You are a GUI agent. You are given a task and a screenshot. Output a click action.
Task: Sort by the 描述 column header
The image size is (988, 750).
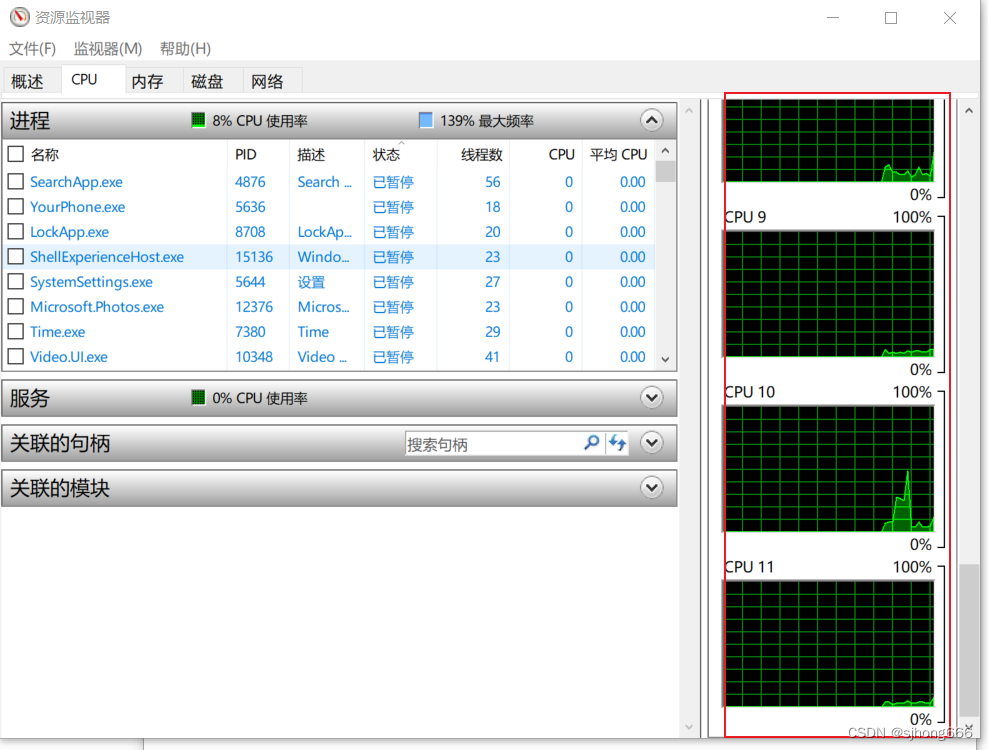click(327, 154)
